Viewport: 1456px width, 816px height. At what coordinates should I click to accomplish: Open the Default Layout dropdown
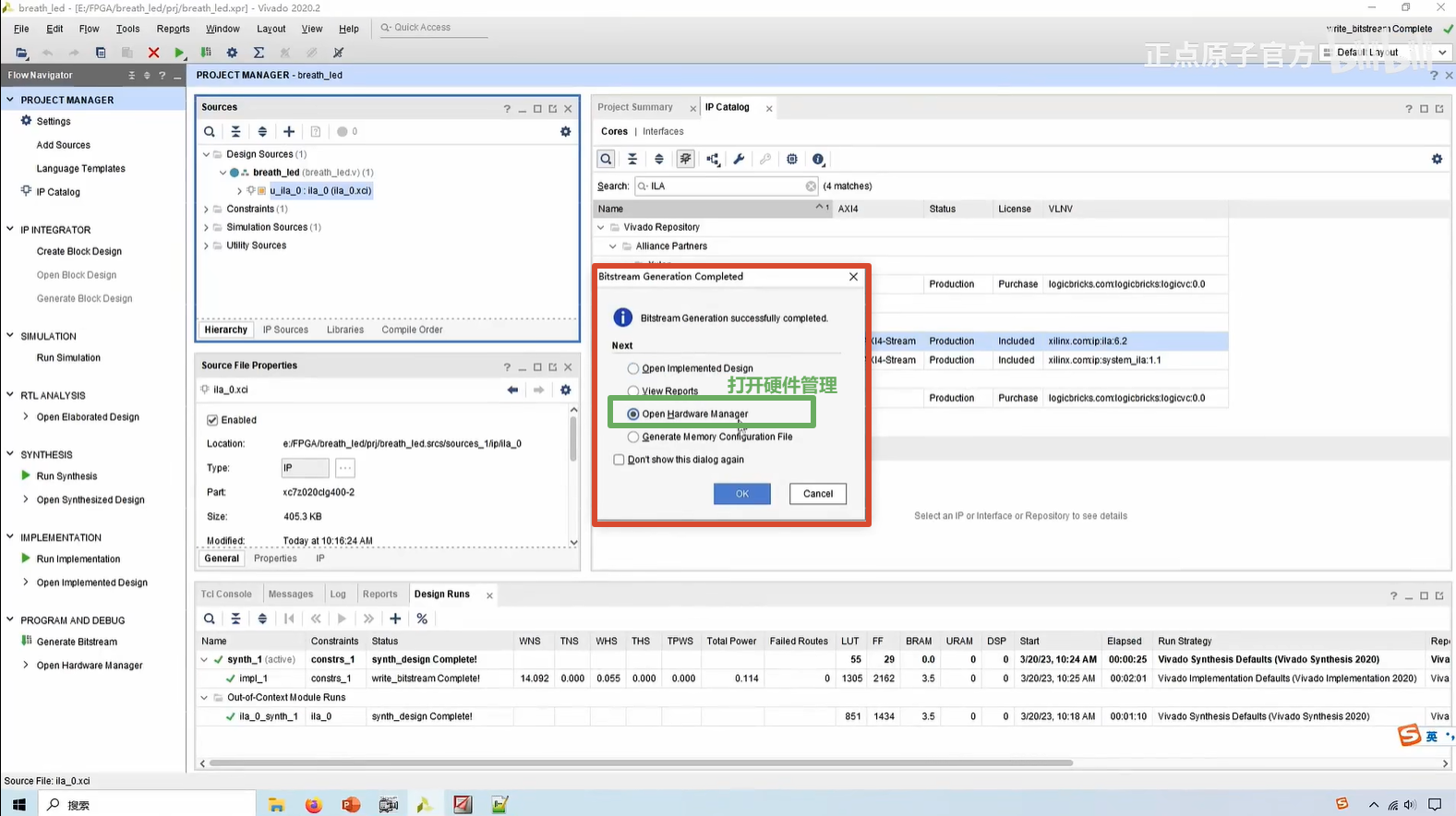1387,53
